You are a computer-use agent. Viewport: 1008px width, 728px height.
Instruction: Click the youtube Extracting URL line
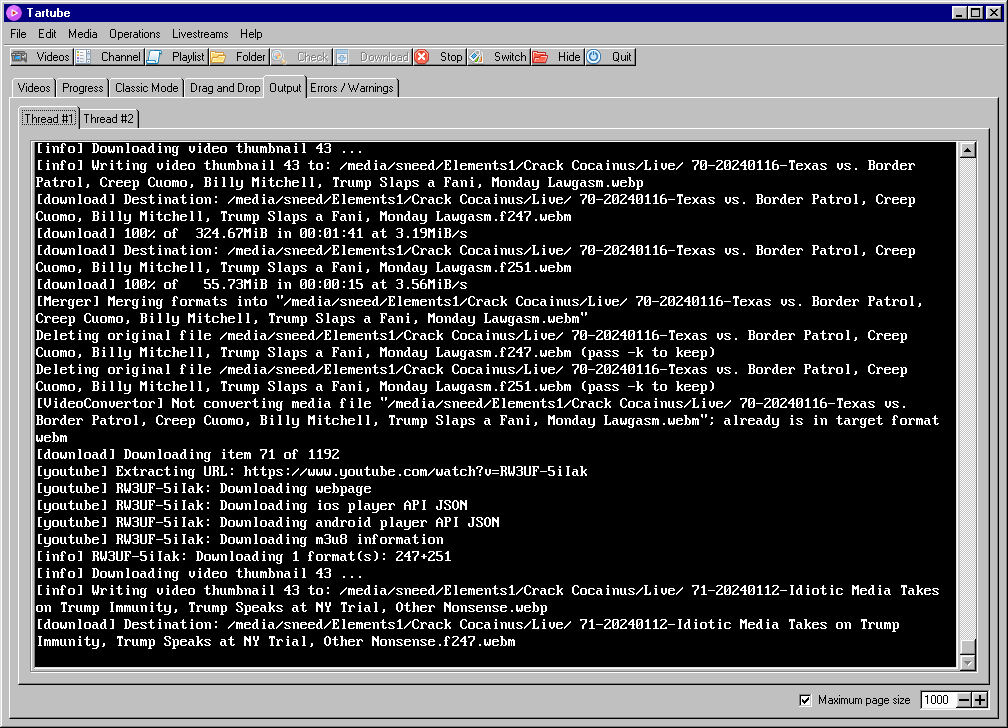point(312,471)
